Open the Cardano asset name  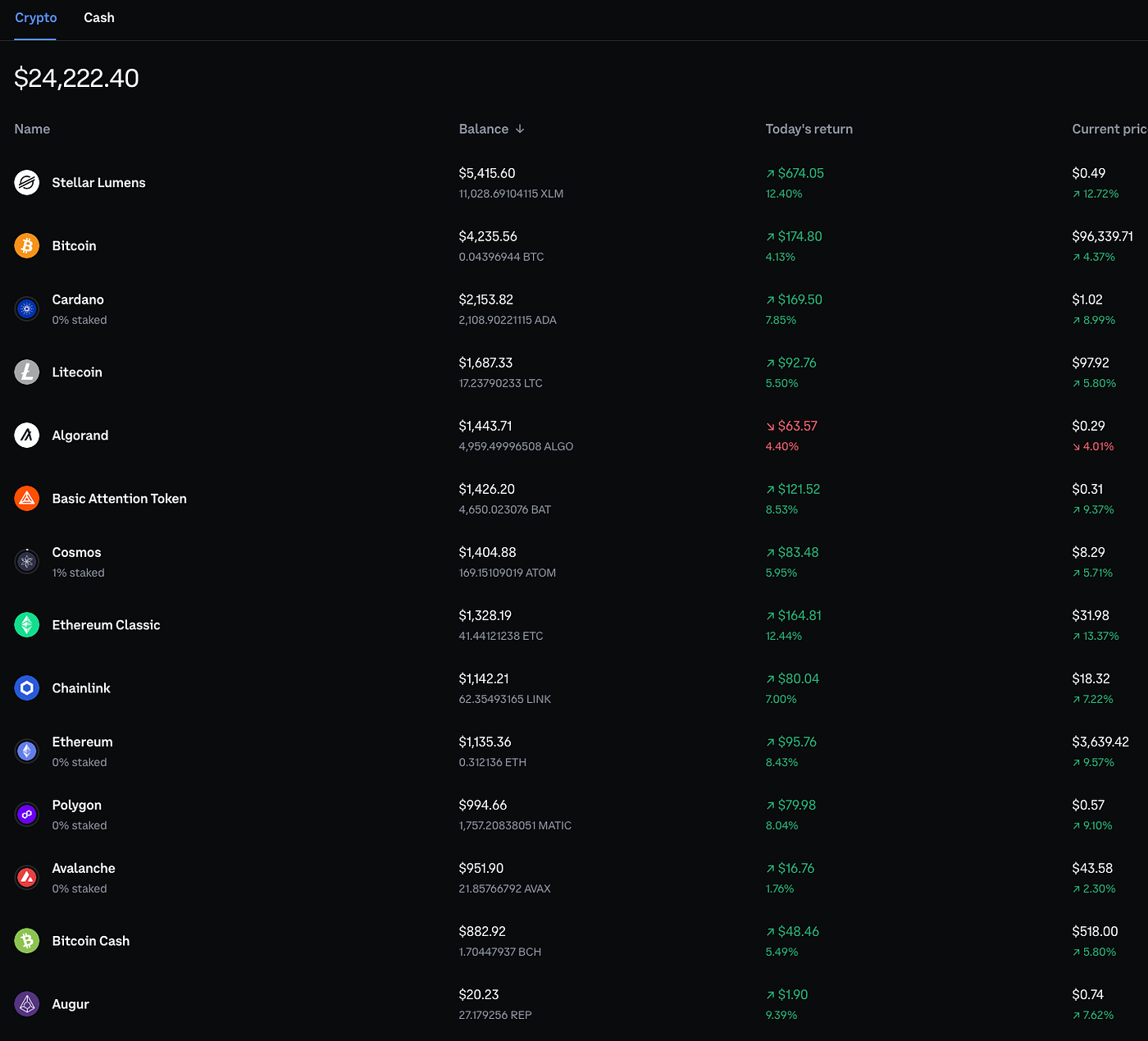pyautogui.click(x=78, y=299)
